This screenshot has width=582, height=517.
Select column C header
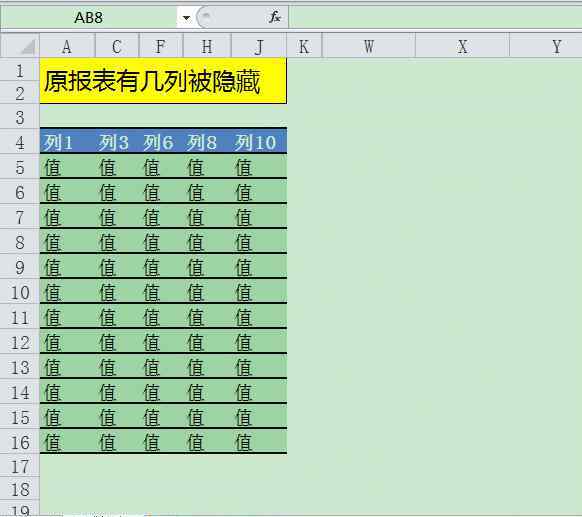(117, 46)
